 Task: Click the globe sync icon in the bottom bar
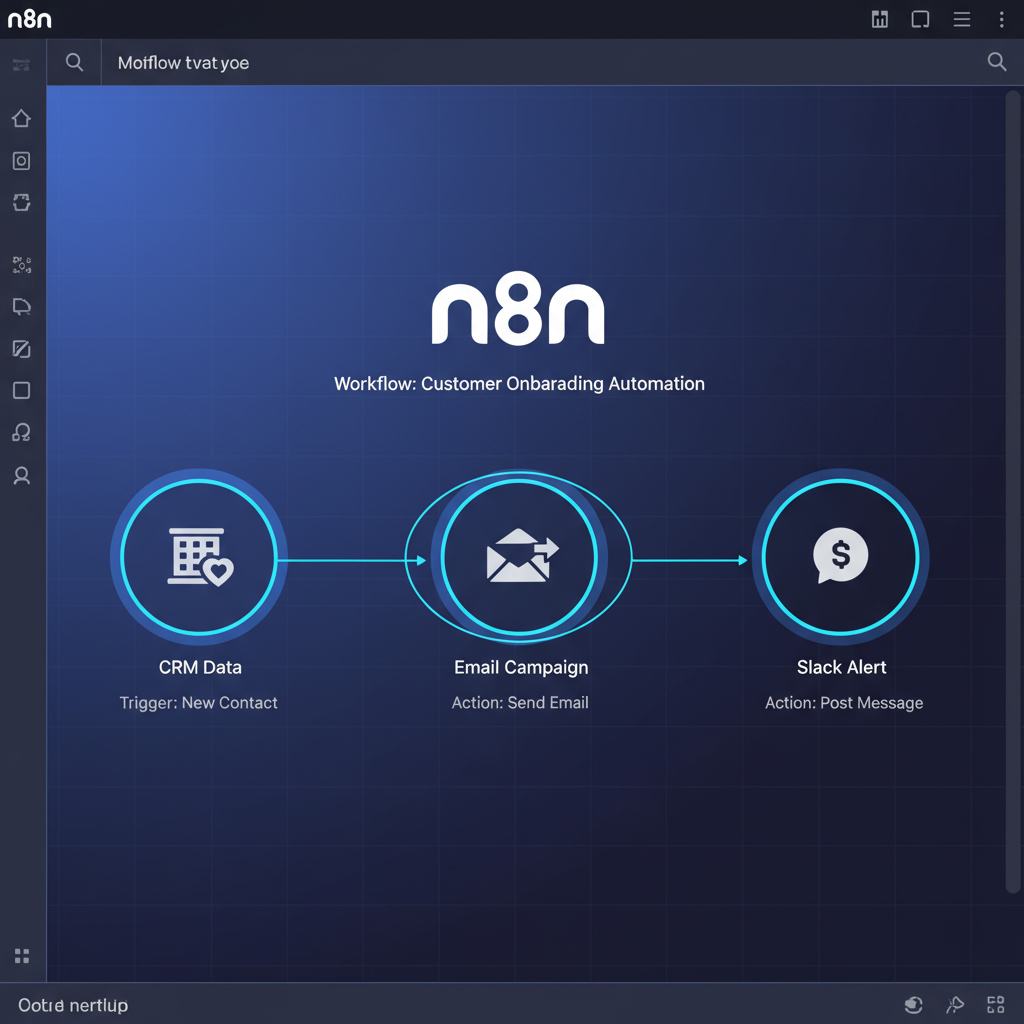(x=913, y=1004)
